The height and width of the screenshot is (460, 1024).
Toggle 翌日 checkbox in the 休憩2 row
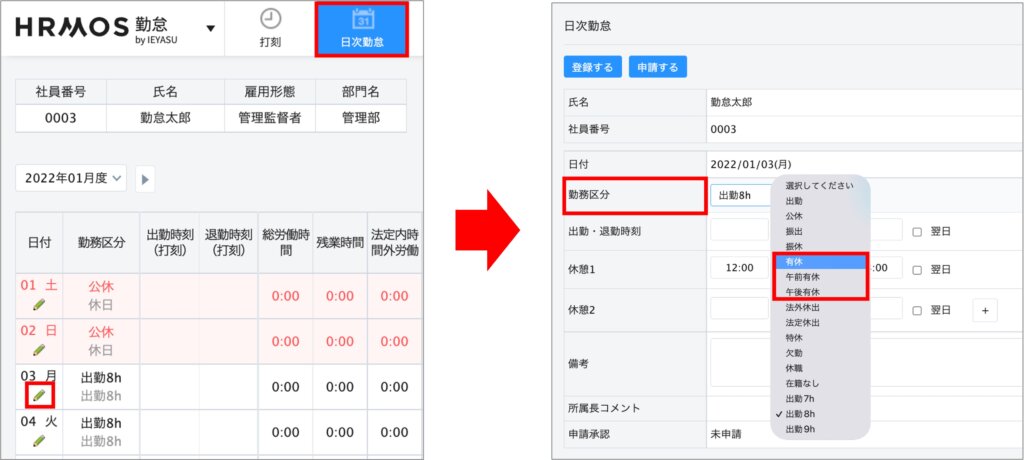point(917,310)
